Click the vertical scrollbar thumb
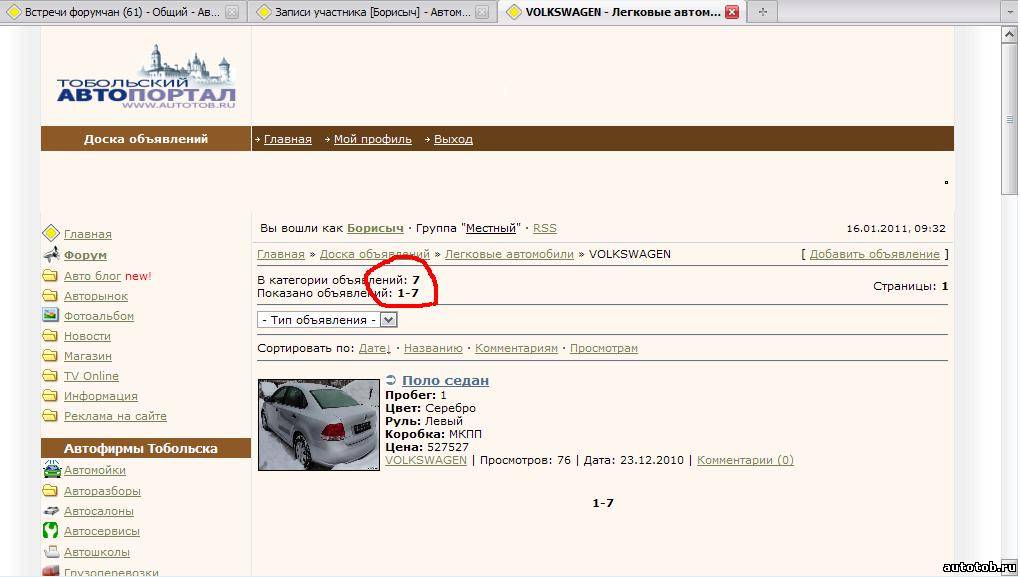The height and width of the screenshot is (577, 1021). pos(1009,119)
